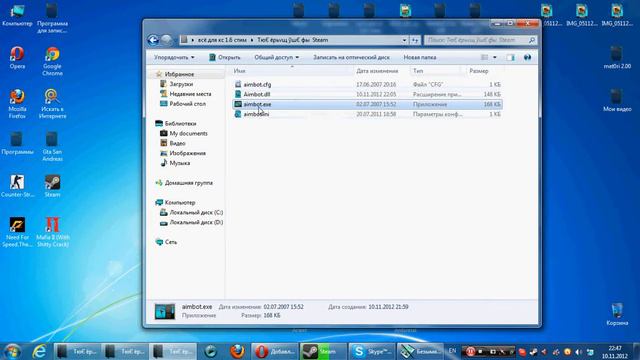Select the Google Chrome desktop shortcut

click(52, 62)
